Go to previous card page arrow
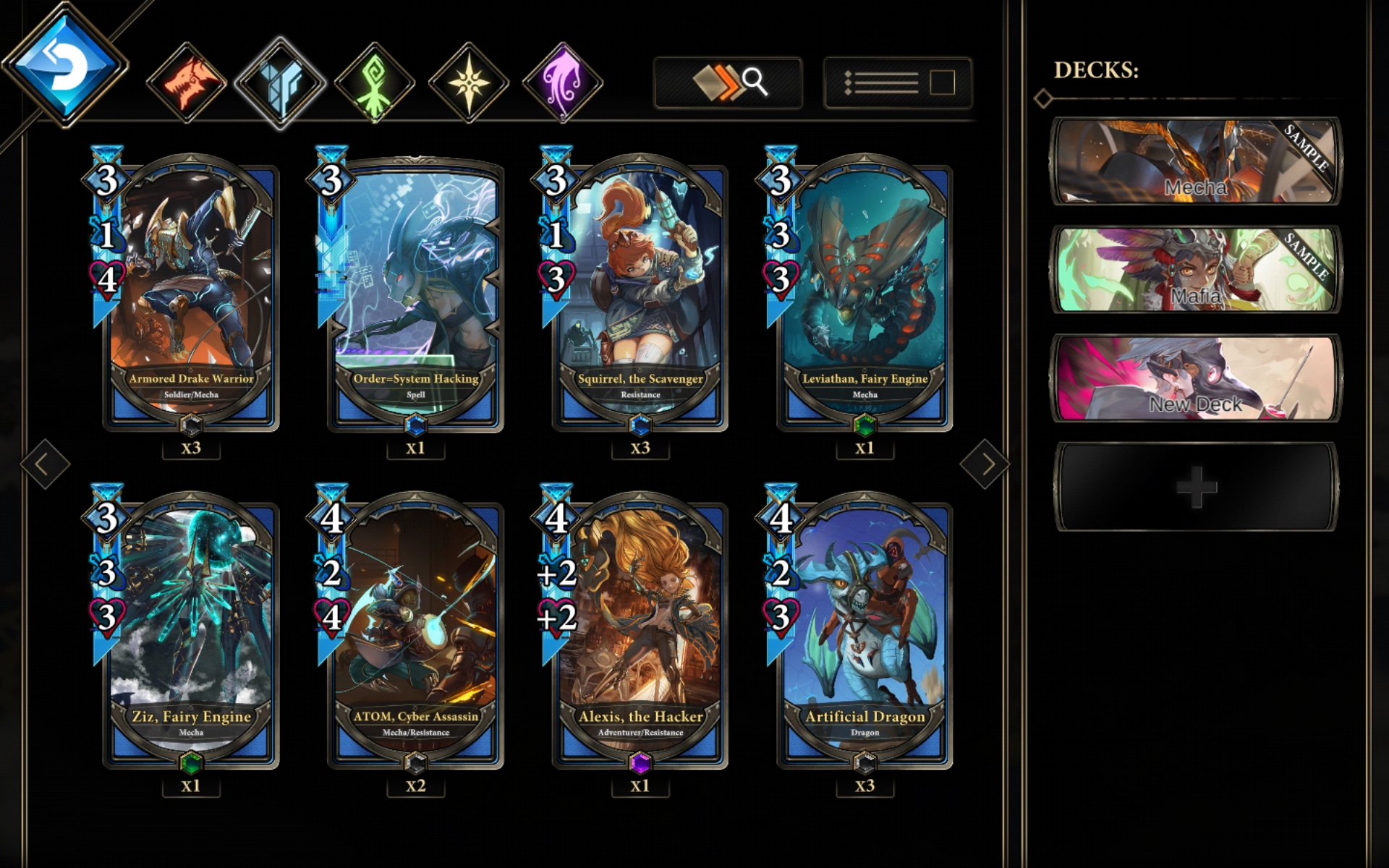The image size is (1389, 868). (46, 464)
